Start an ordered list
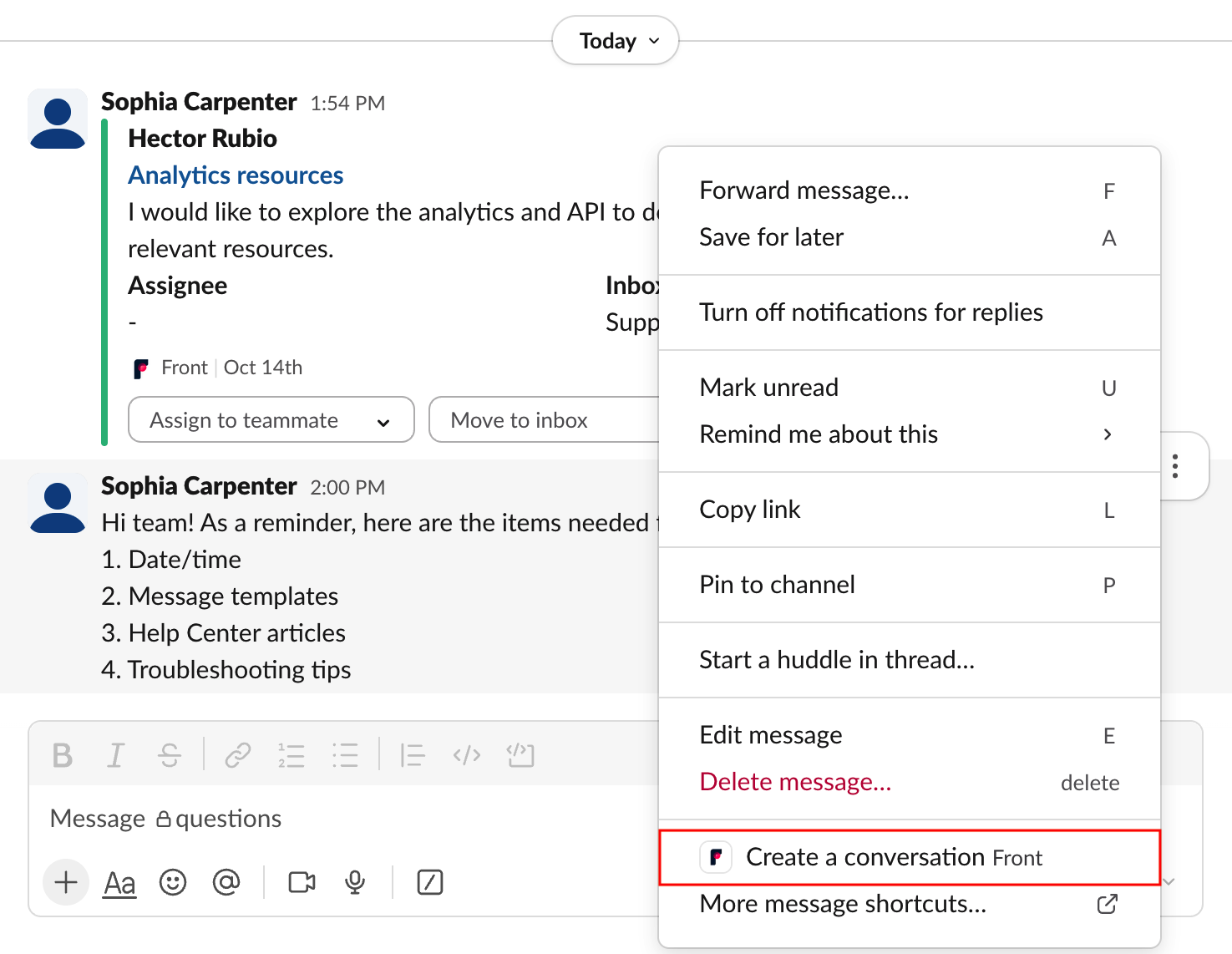Screen dimensions: 1232x954 click(x=291, y=755)
